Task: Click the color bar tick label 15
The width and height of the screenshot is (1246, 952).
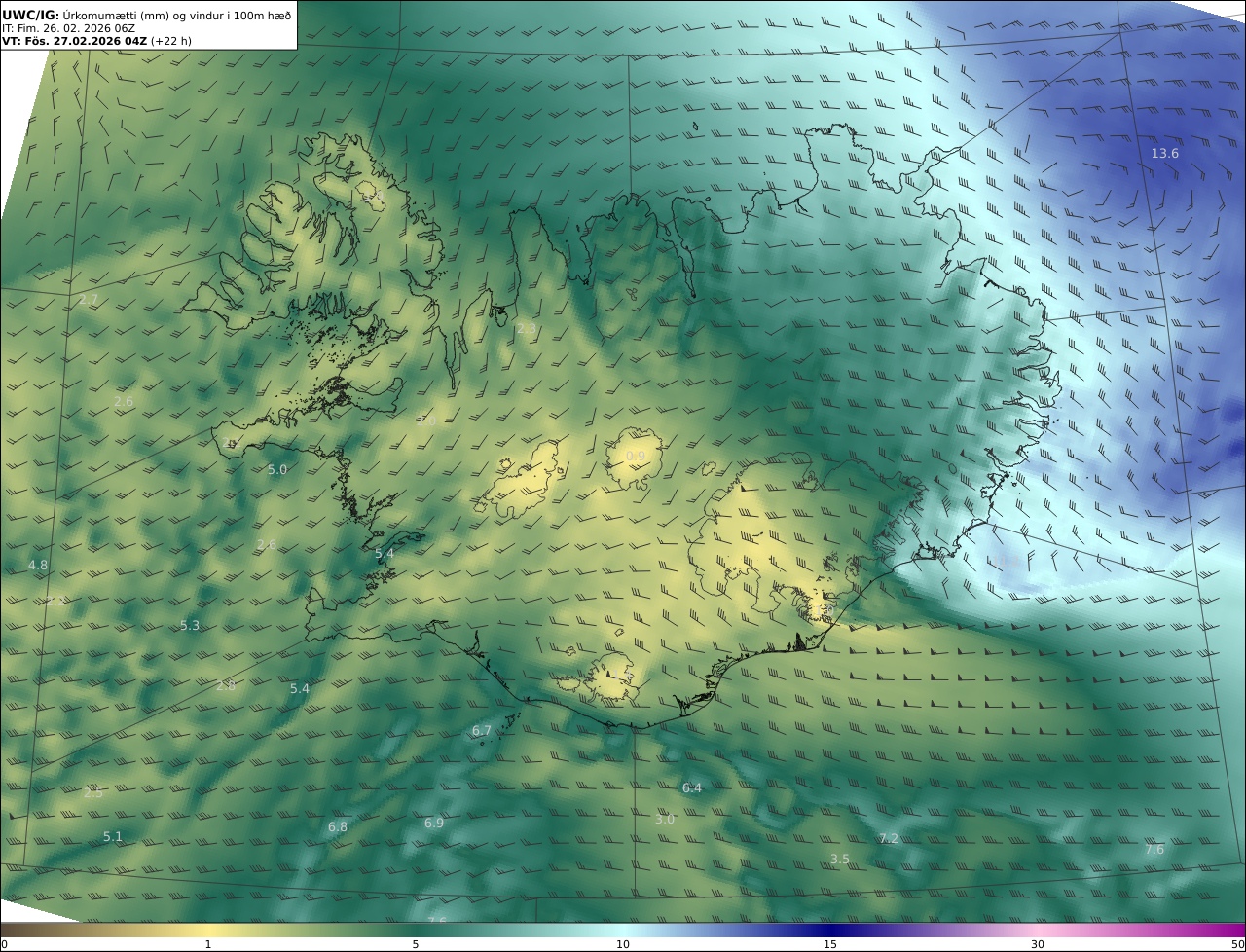Action: pos(830,944)
